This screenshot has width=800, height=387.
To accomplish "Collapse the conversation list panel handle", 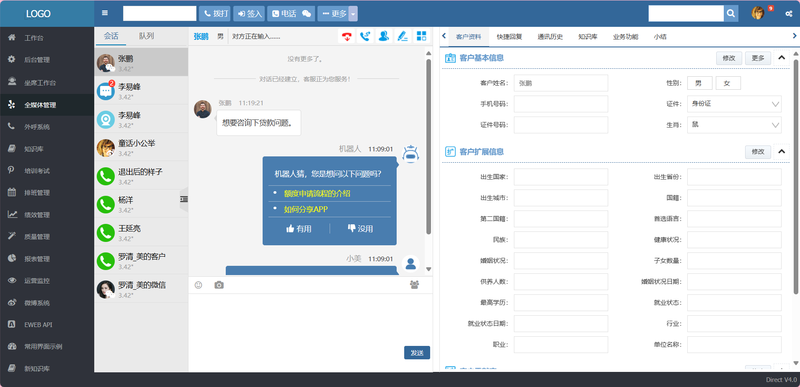I will (184, 199).
